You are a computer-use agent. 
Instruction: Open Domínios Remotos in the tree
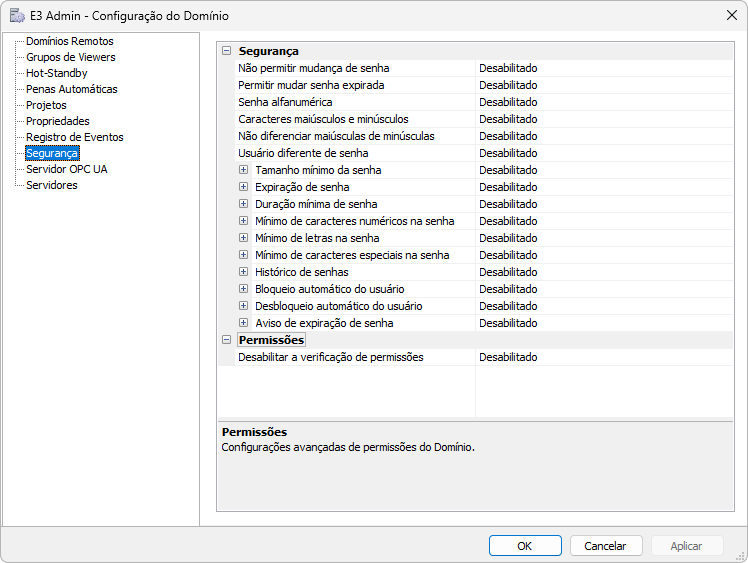click(69, 41)
